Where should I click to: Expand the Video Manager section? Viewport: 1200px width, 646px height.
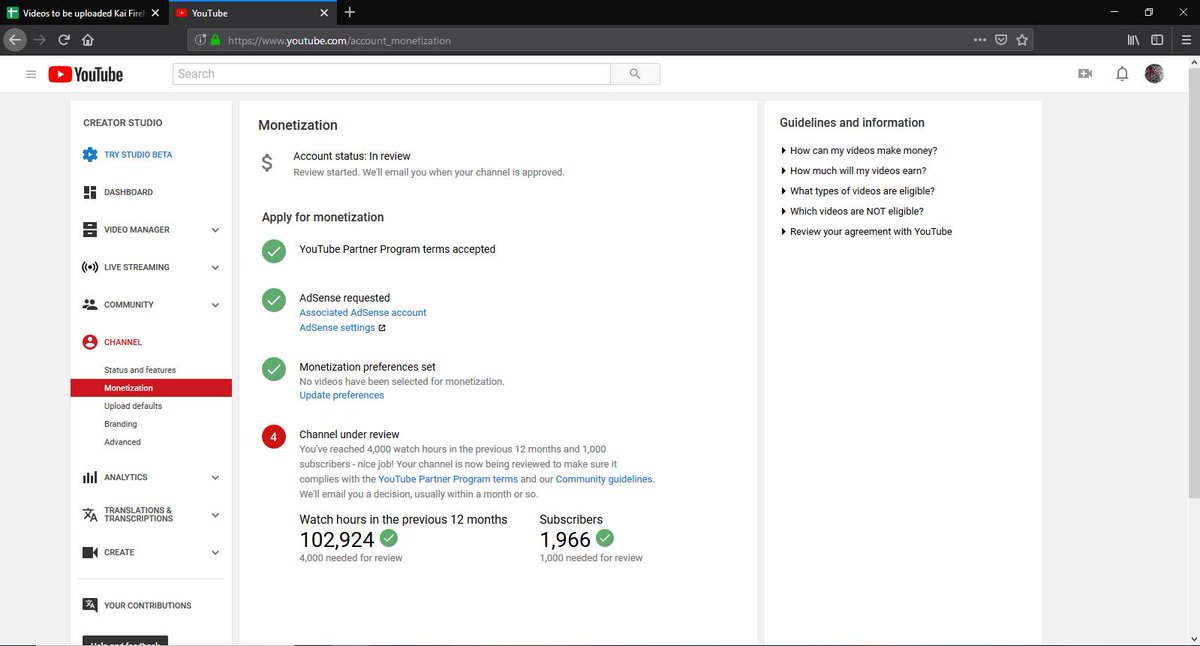215,230
